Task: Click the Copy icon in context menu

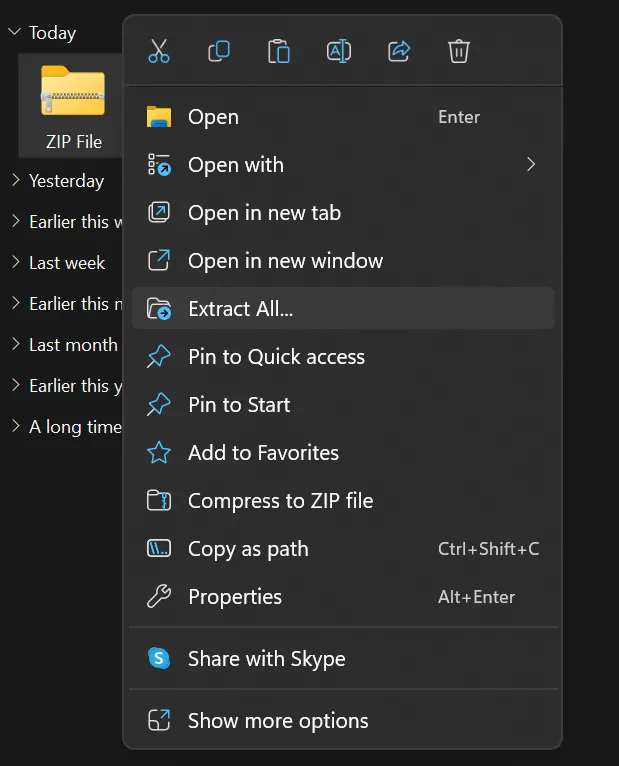Action: [x=219, y=51]
